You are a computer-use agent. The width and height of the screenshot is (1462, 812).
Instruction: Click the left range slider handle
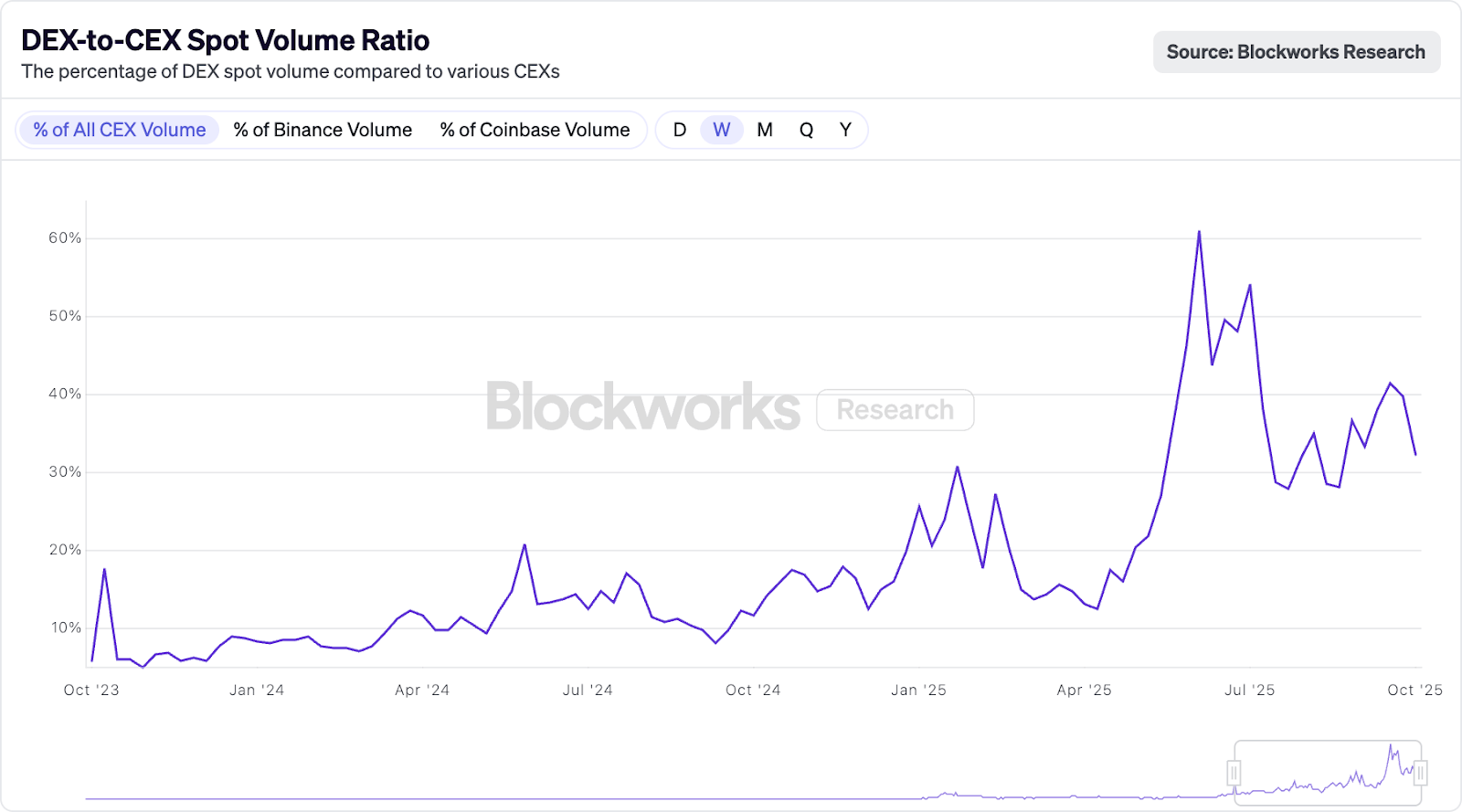[1234, 774]
